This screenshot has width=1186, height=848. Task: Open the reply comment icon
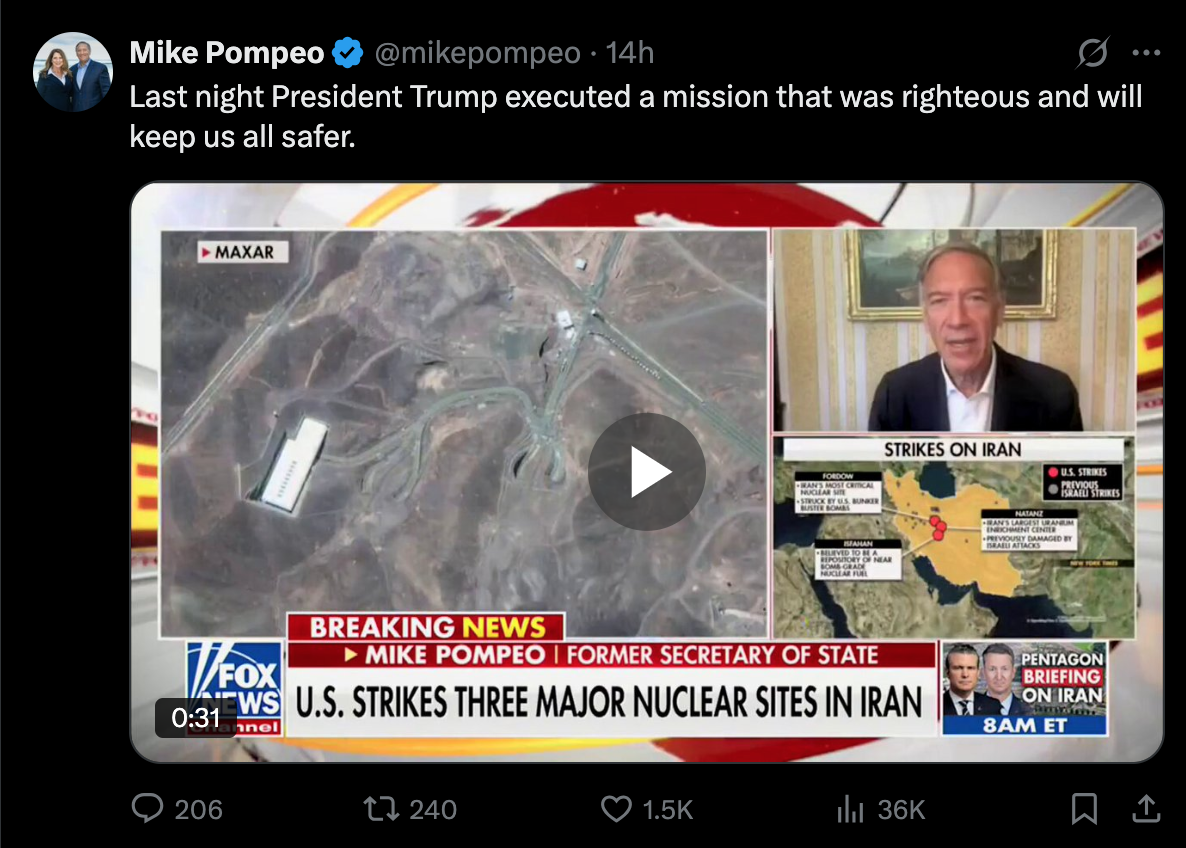pyautogui.click(x=147, y=809)
